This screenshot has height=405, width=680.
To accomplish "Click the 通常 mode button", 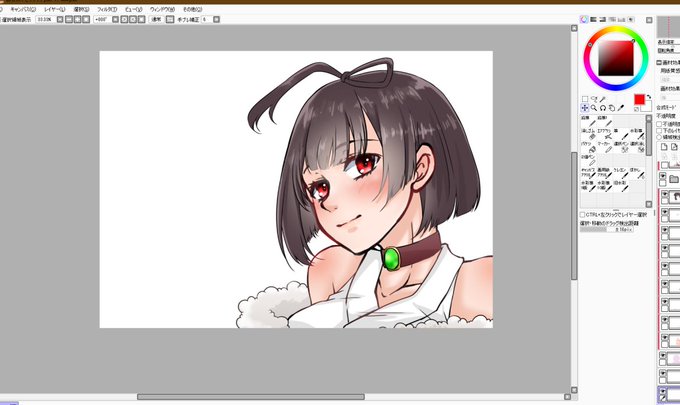I will (x=156, y=20).
